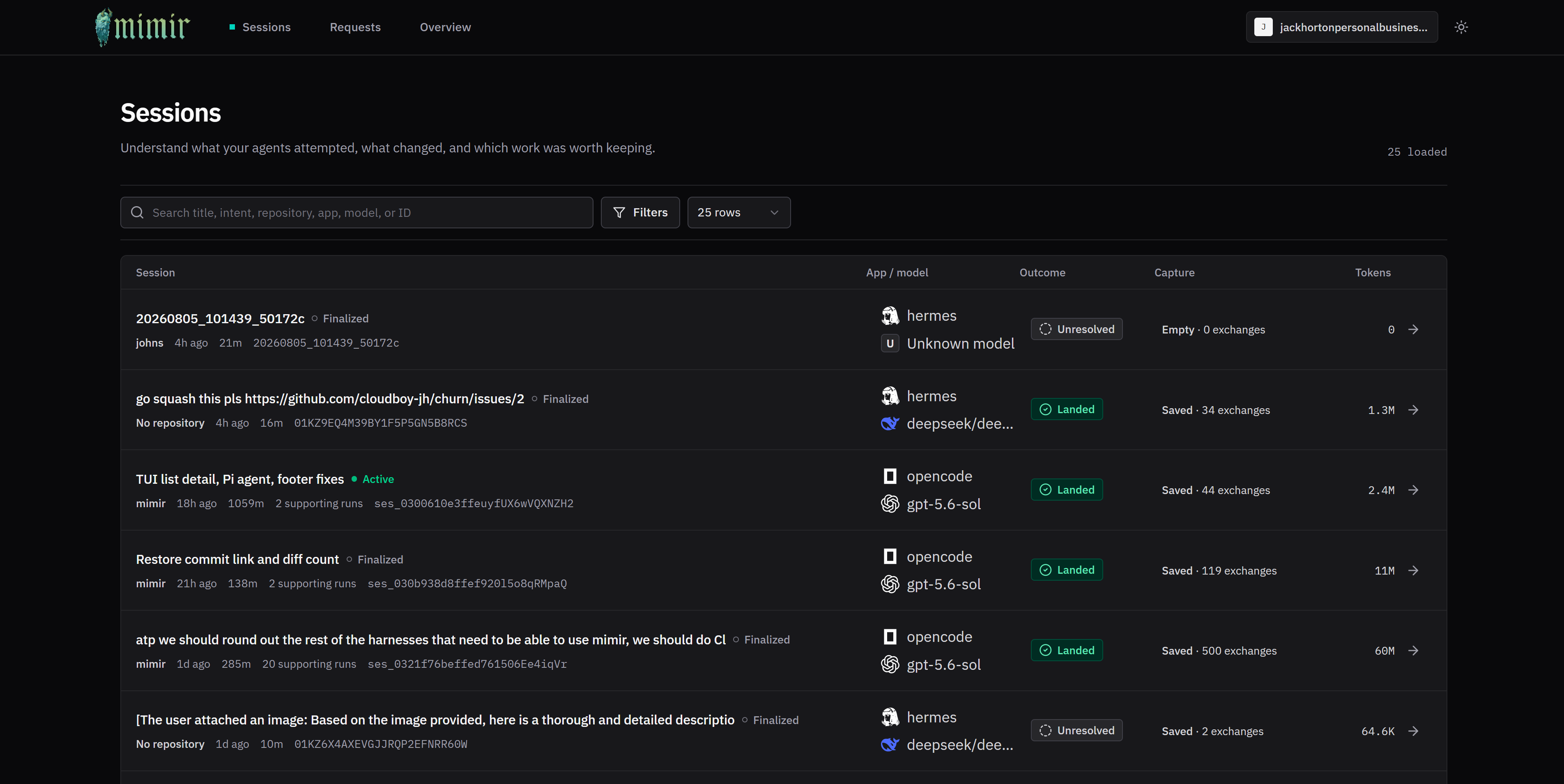This screenshot has width=1564, height=784.
Task: Click gpt-5.6-sol icon in atp harnesses row
Action: (x=890, y=664)
